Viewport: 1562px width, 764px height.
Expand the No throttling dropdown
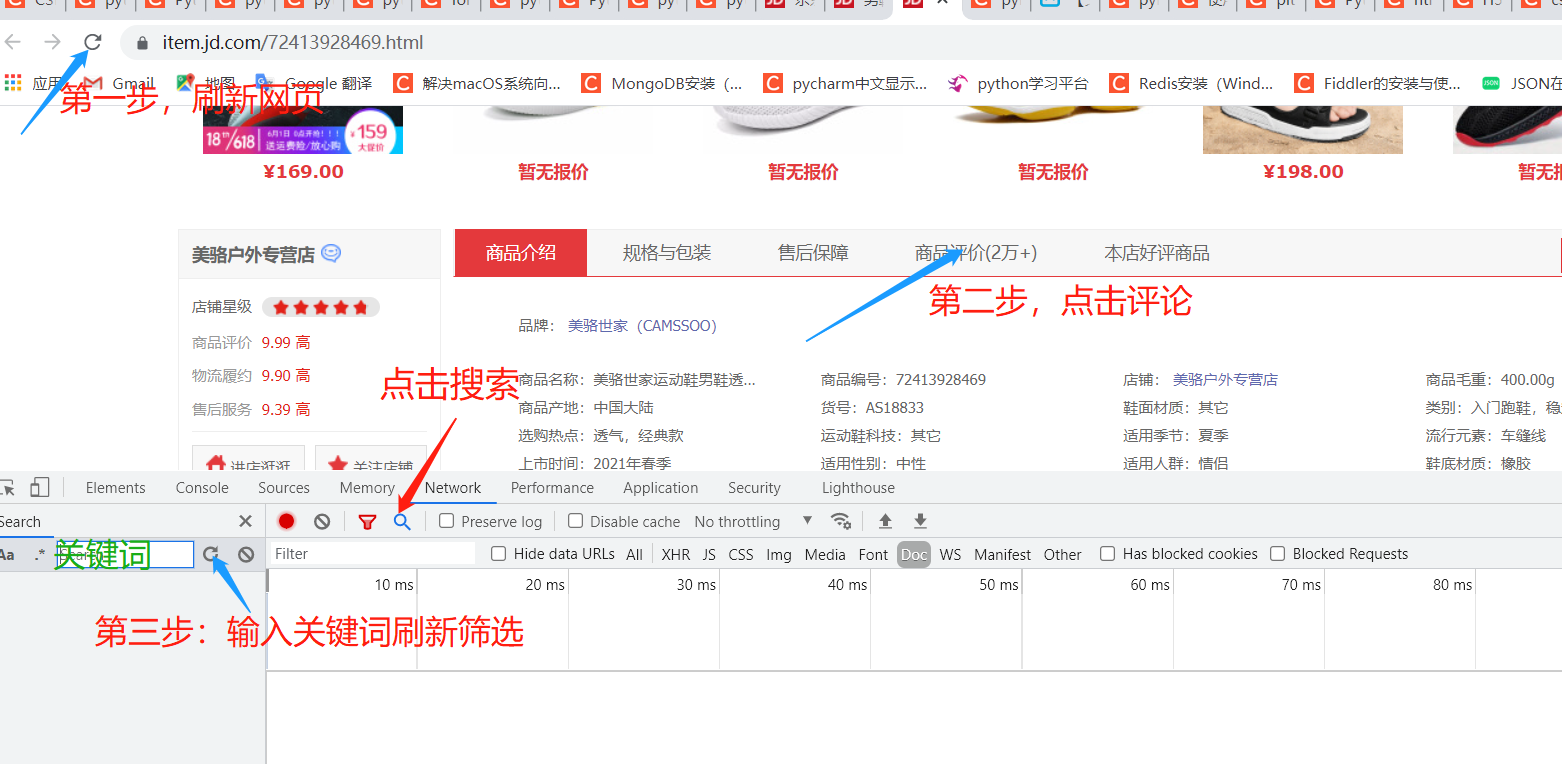pos(753,521)
